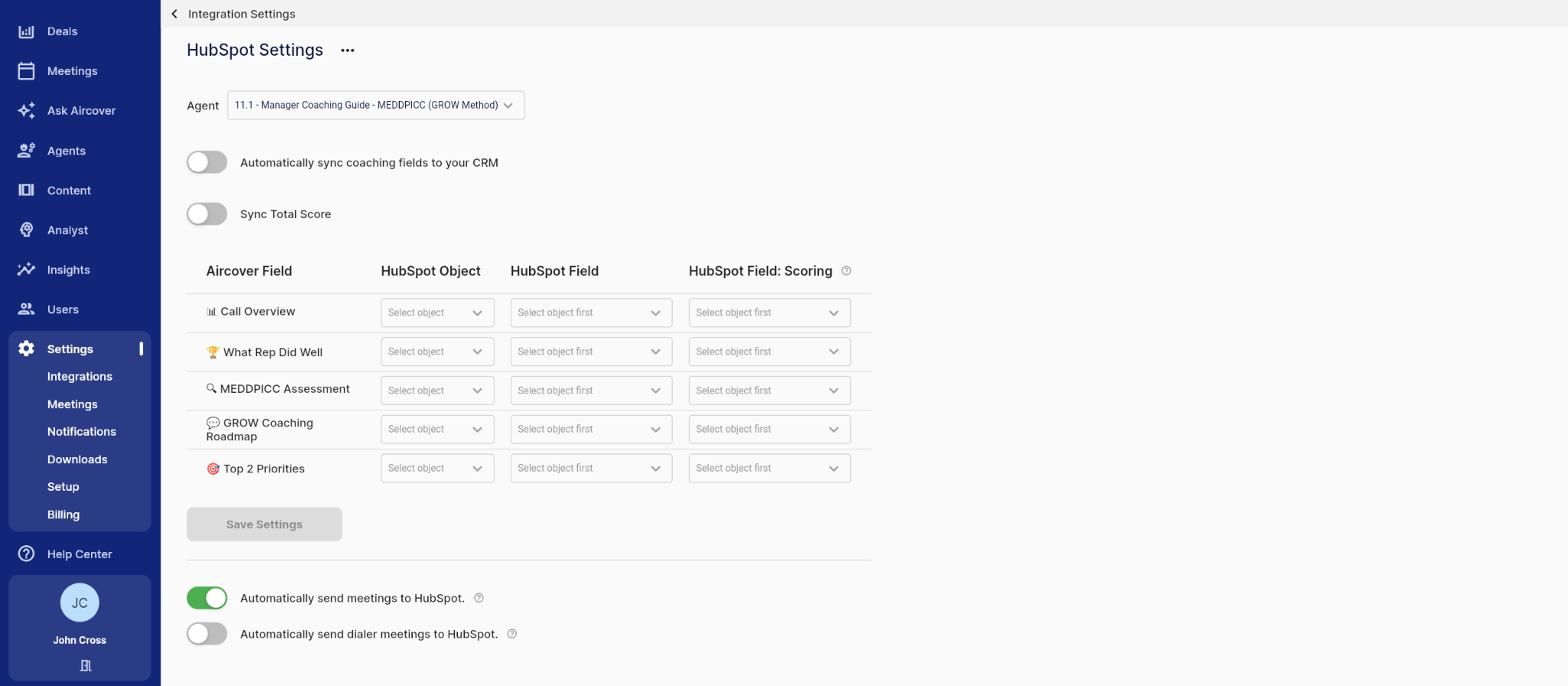Open Downloads settings page
Viewport: 1568px width, 686px height.
(x=77, y=459)
